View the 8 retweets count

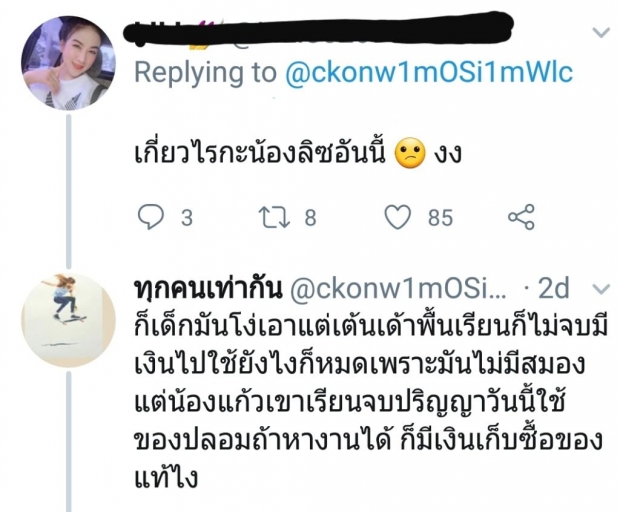point(310,218)
